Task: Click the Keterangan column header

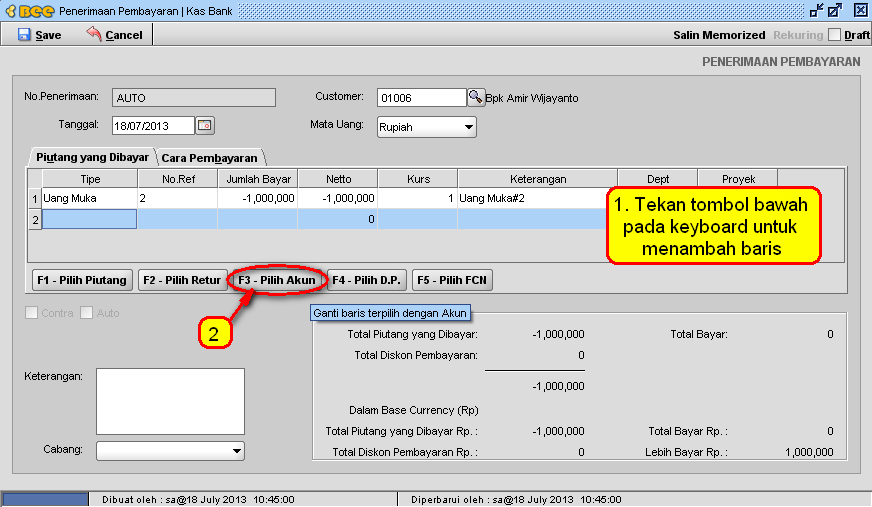Action: 538,179
